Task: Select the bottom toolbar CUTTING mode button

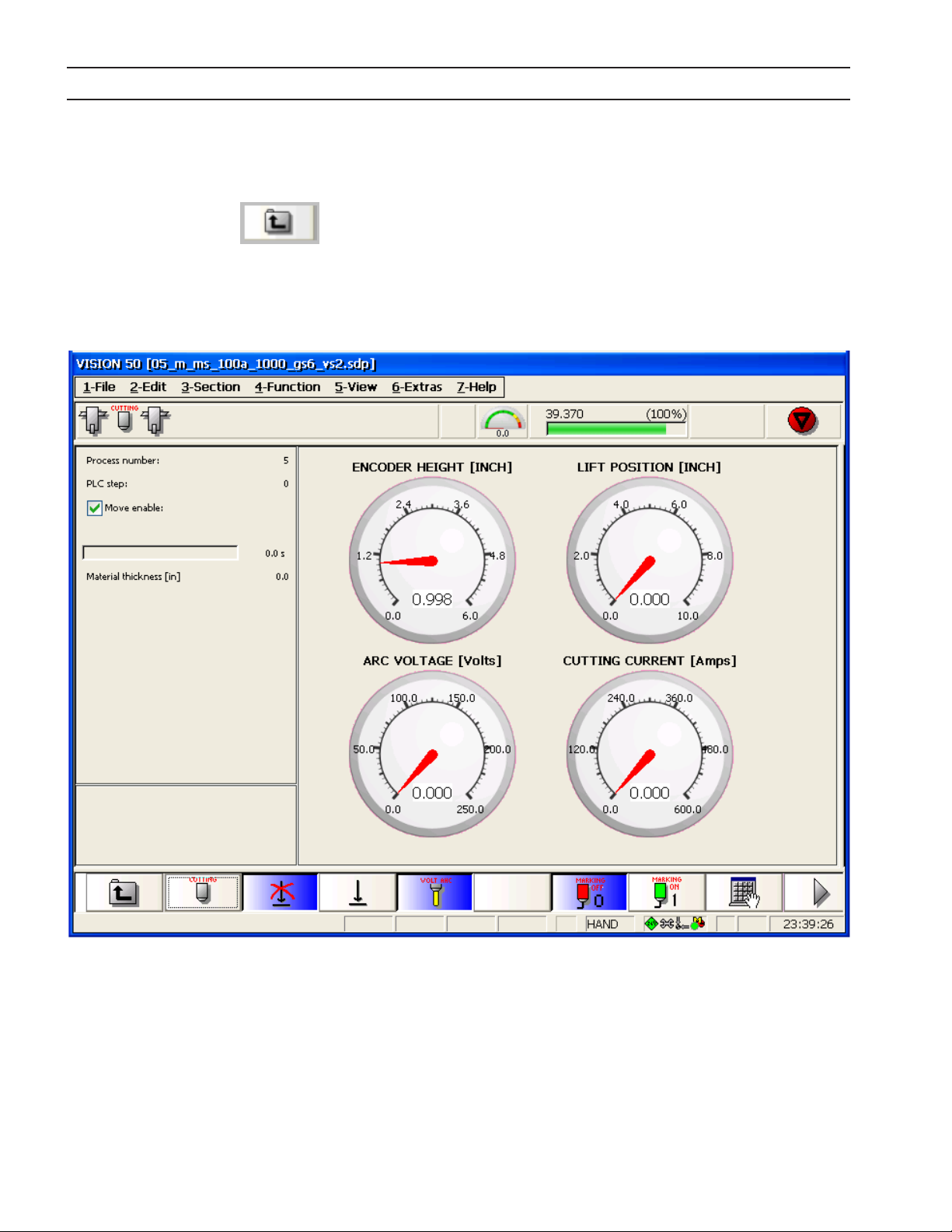Action: pyautogui.click(x=202, y=892)
